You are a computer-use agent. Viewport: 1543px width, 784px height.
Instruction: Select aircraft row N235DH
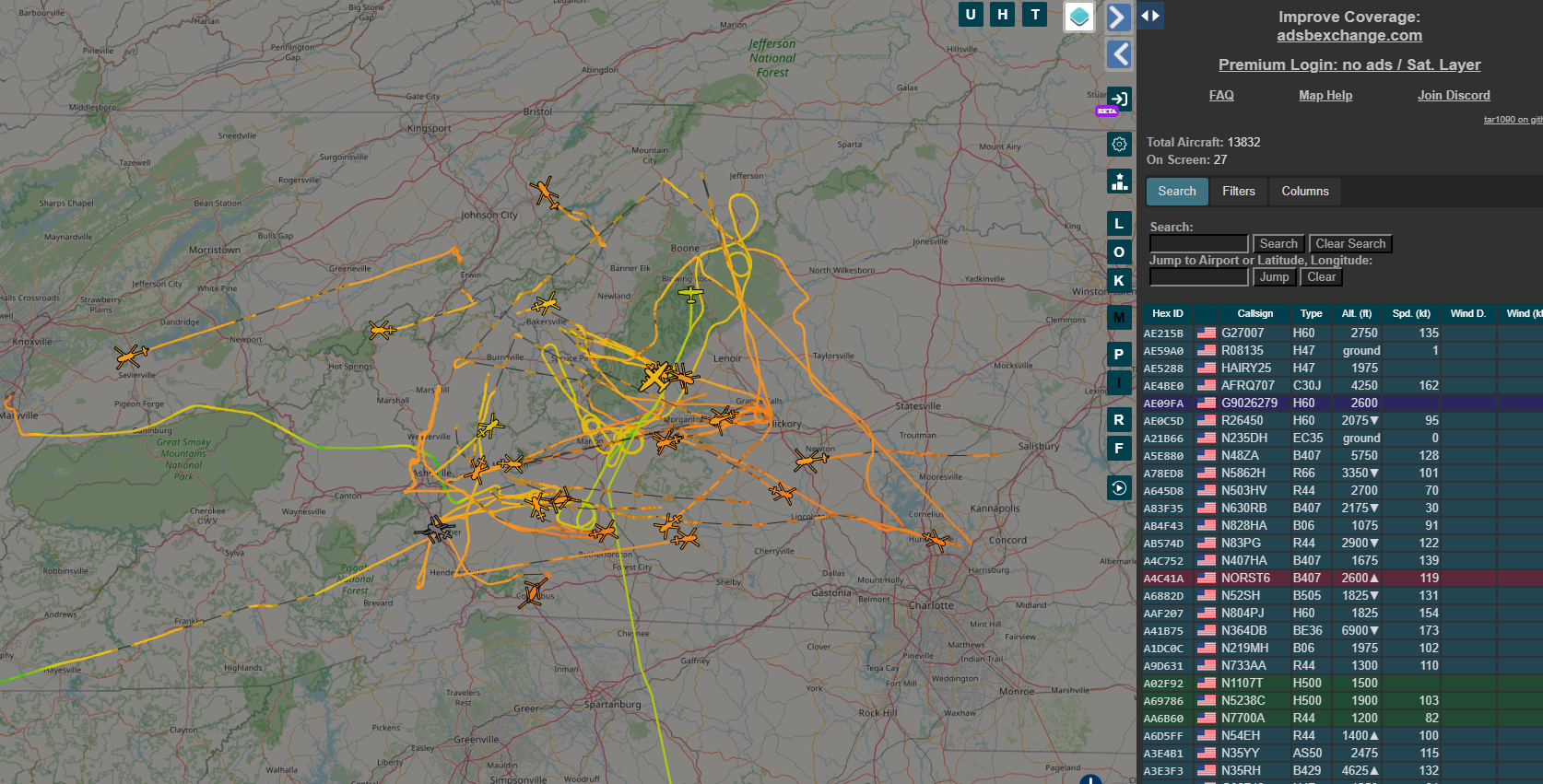pyautogui.click(x=1341, y=438)
